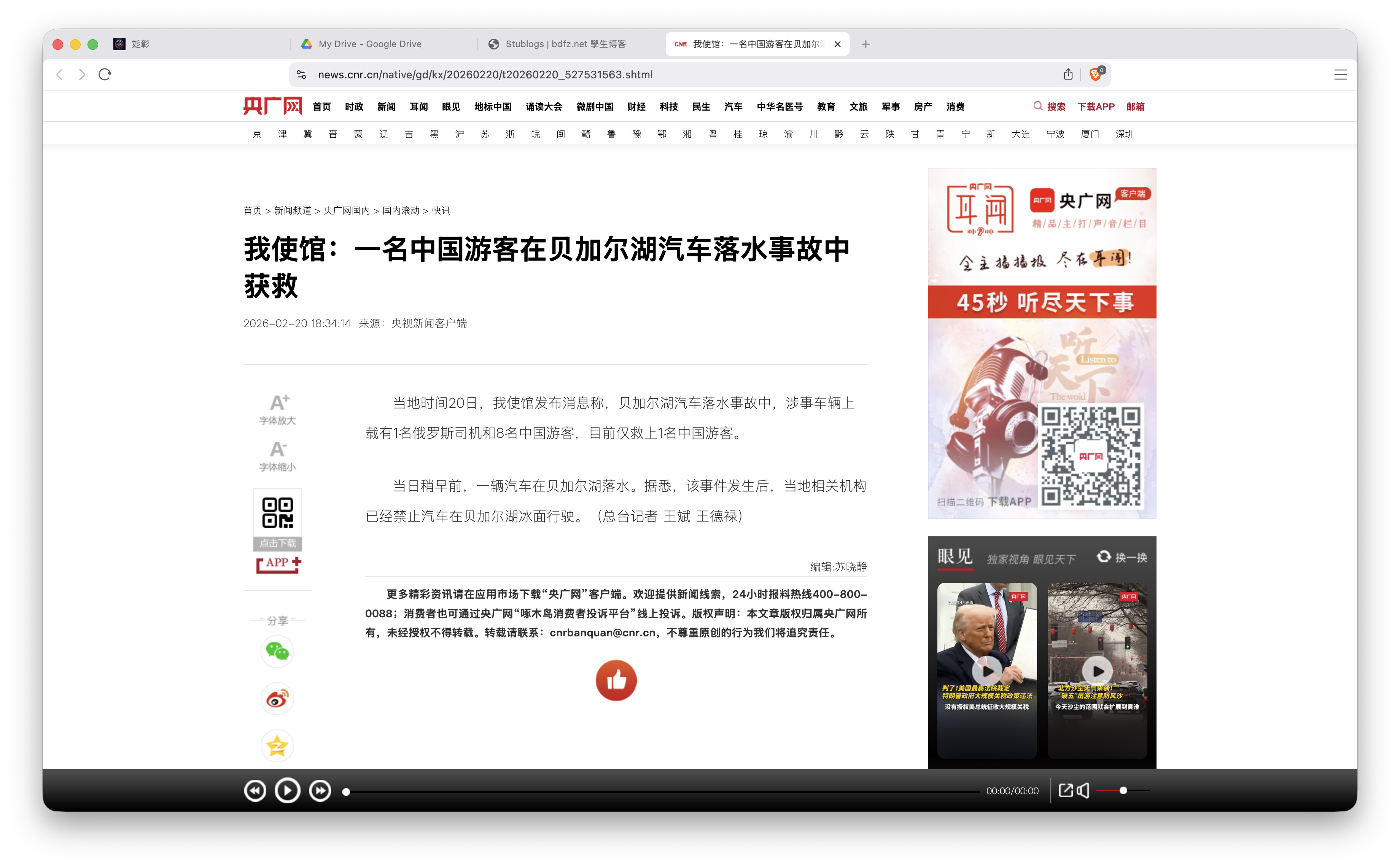Click the QZone star share icon
1400x868 pixels.
tap(277, 746)
